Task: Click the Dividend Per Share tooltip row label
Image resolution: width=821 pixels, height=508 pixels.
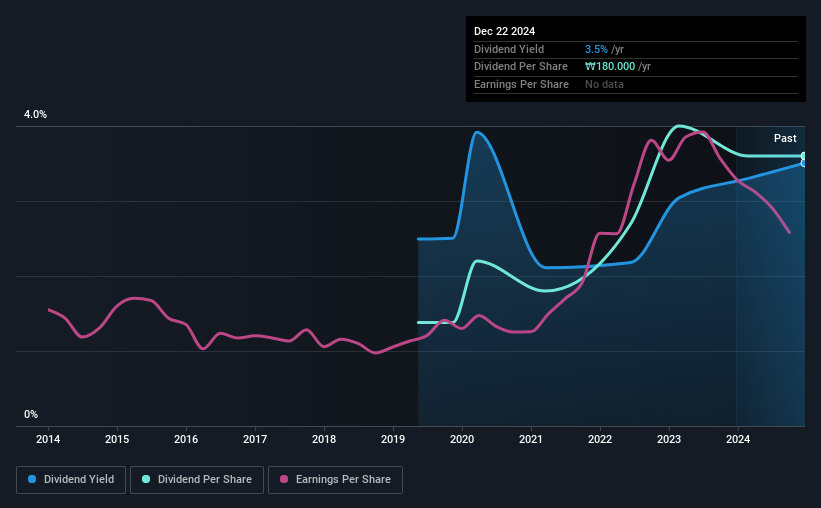Action: (x=520, y=67)
